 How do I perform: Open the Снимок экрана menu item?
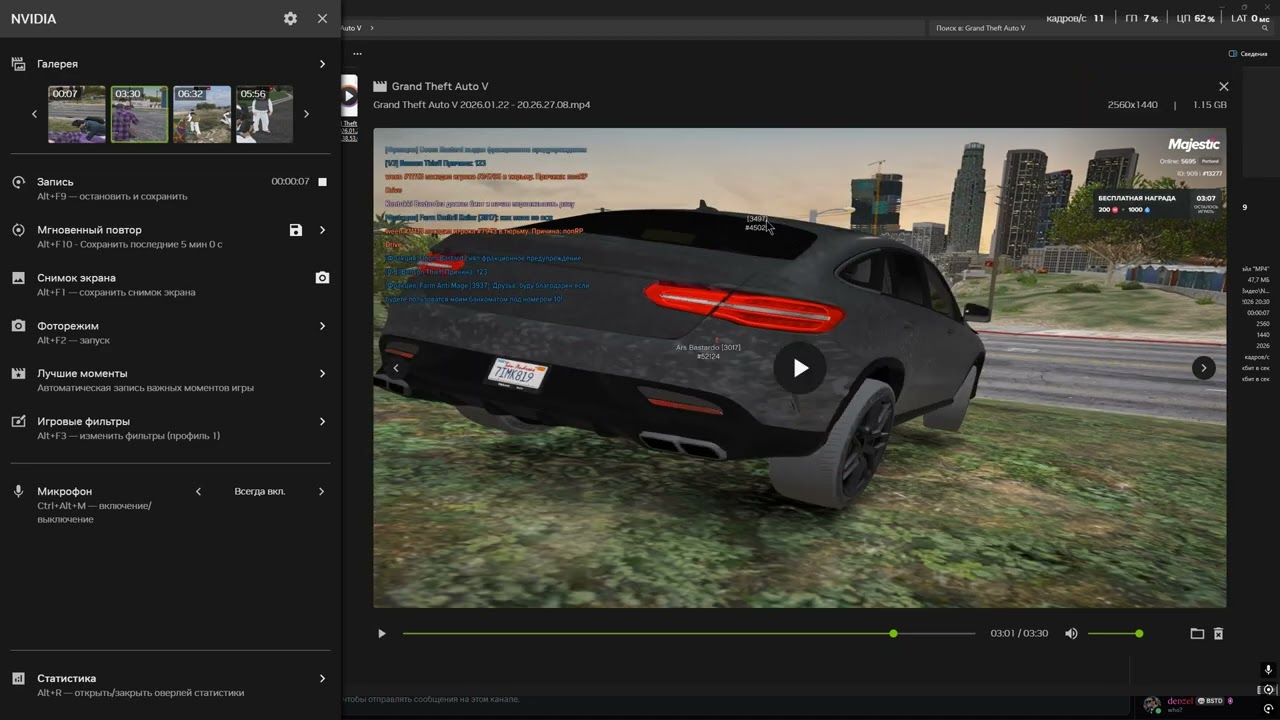[170, 285]
